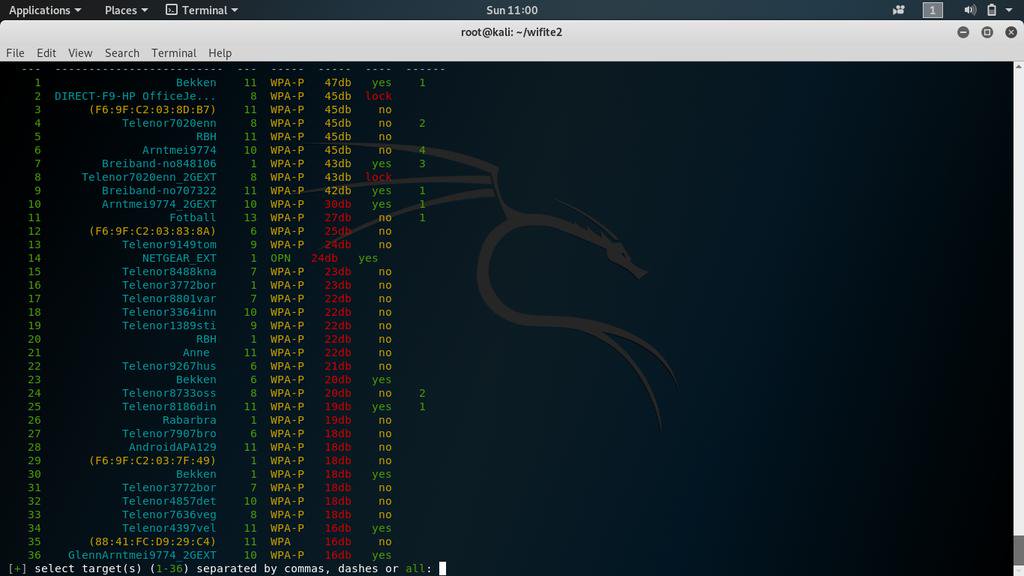
Task: Click the network name Telenor1389sti
Action: pyautogui.click(x=168, y=326)
